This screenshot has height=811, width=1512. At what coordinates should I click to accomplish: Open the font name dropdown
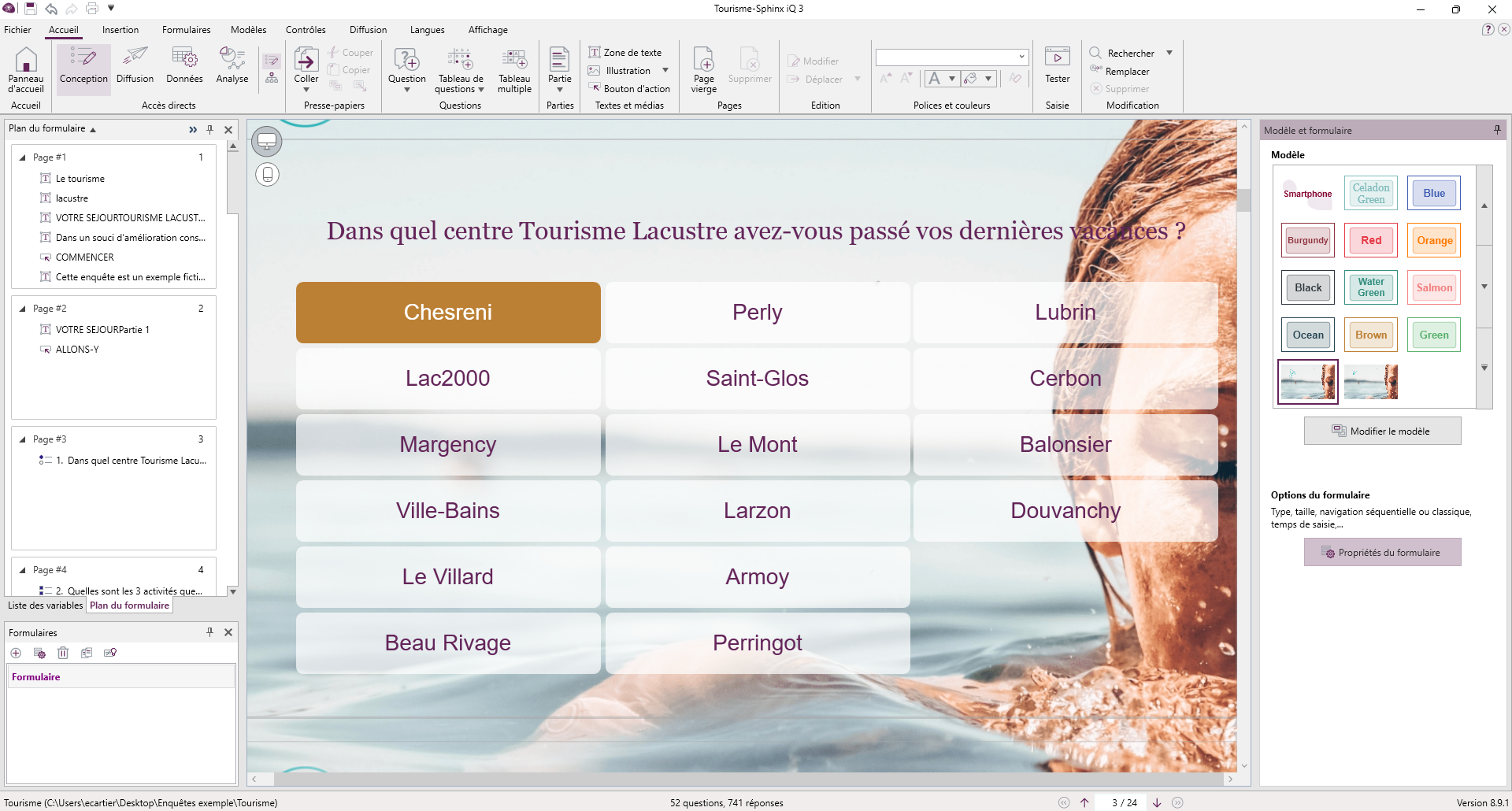[1021, 57]
